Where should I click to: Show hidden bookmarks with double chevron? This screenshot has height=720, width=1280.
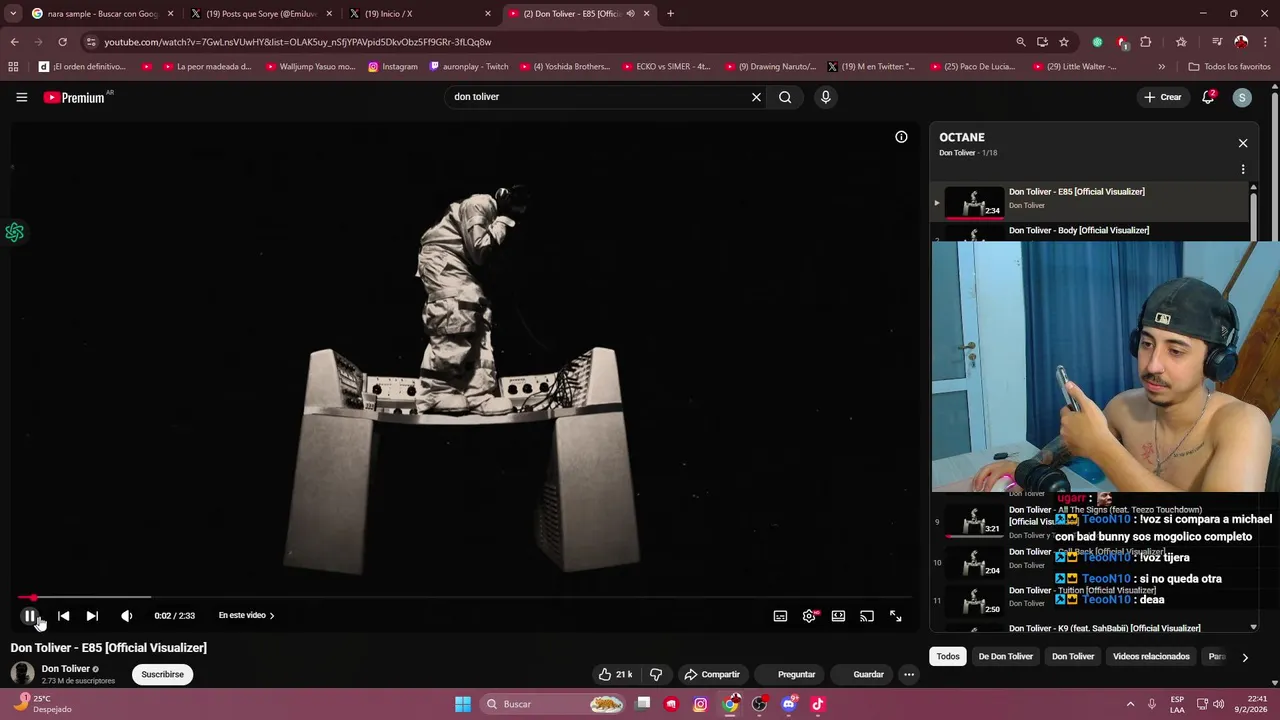point(1161,67)
